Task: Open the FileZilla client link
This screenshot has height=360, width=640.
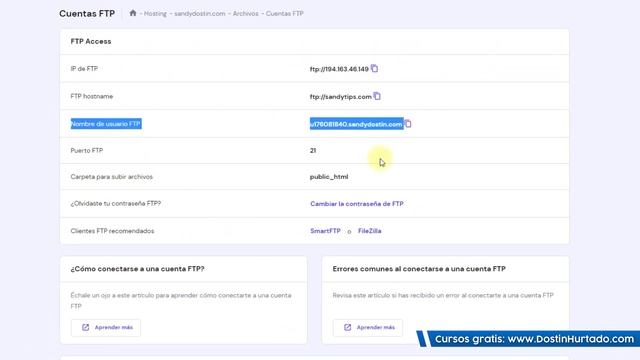Action: [x=369, y=231]
